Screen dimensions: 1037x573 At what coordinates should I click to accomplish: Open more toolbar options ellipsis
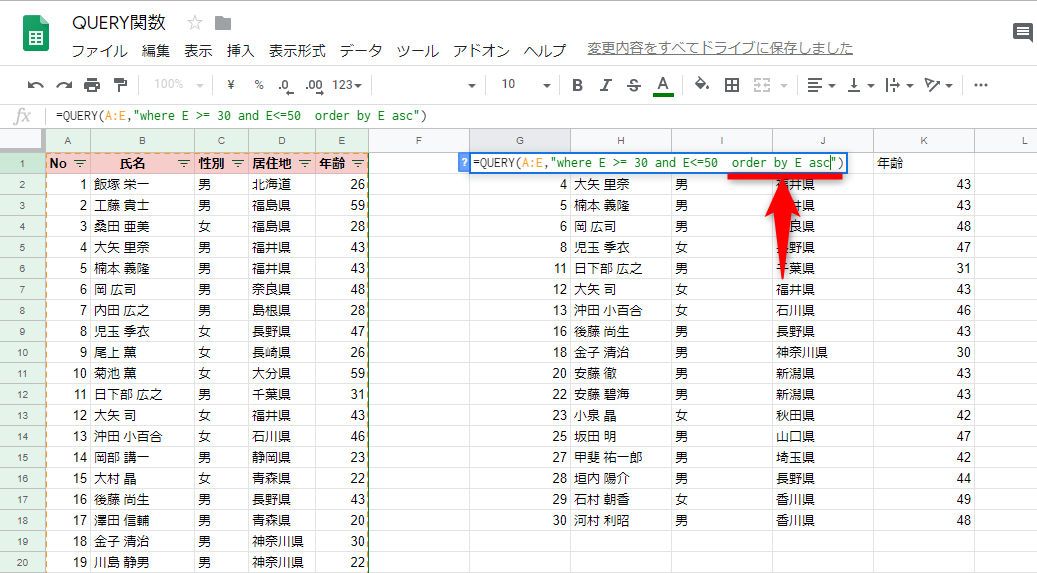pyautogui.click(x=981, y=85)
